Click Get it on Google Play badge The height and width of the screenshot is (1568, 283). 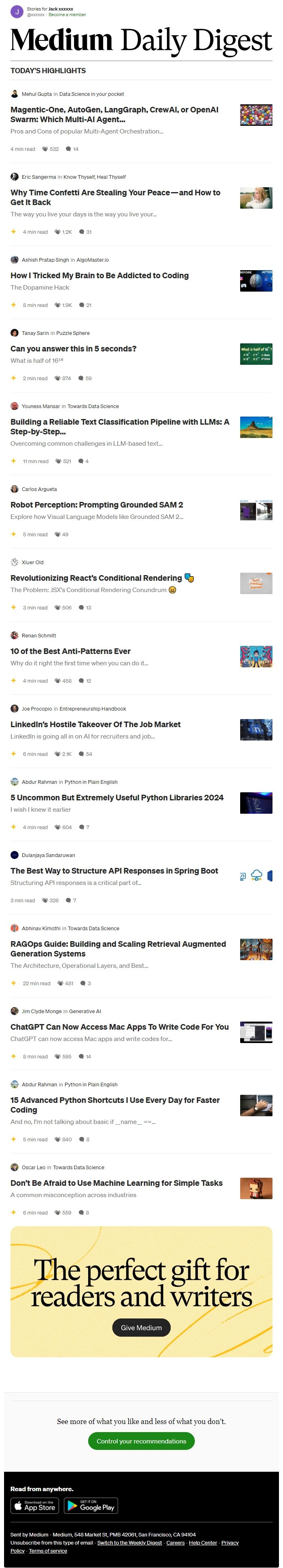click(x=91, y=1505)
